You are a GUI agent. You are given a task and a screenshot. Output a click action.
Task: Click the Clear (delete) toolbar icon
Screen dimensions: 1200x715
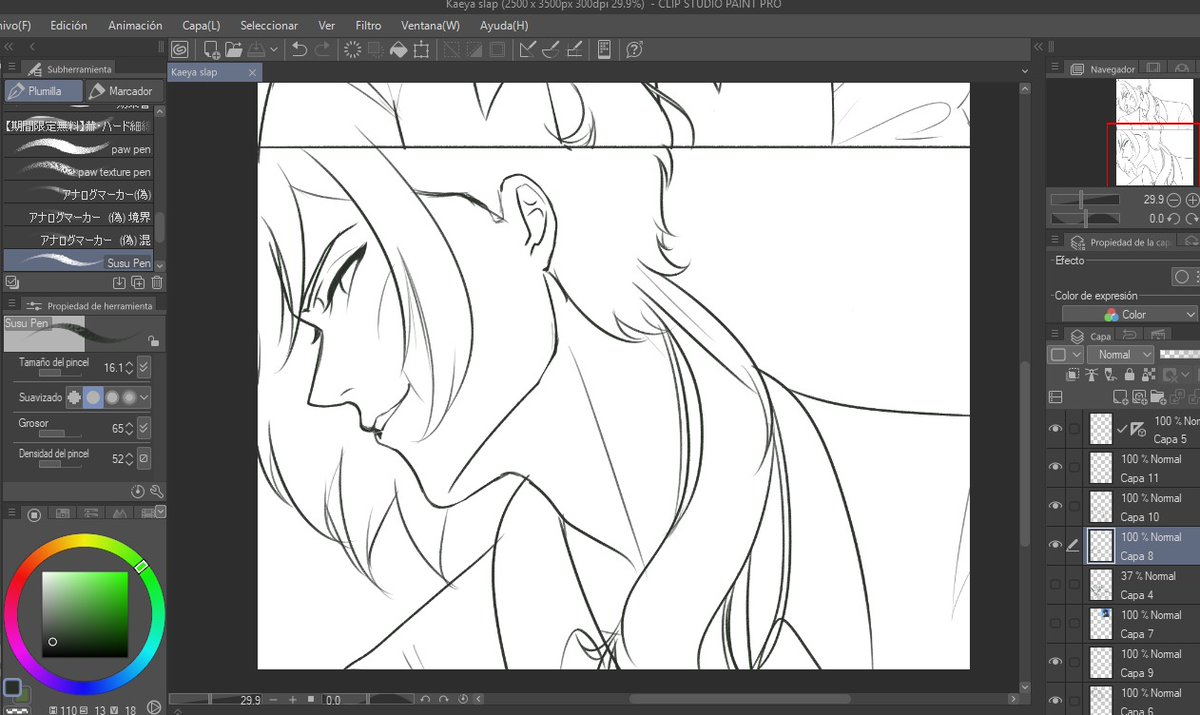point(352,49)
